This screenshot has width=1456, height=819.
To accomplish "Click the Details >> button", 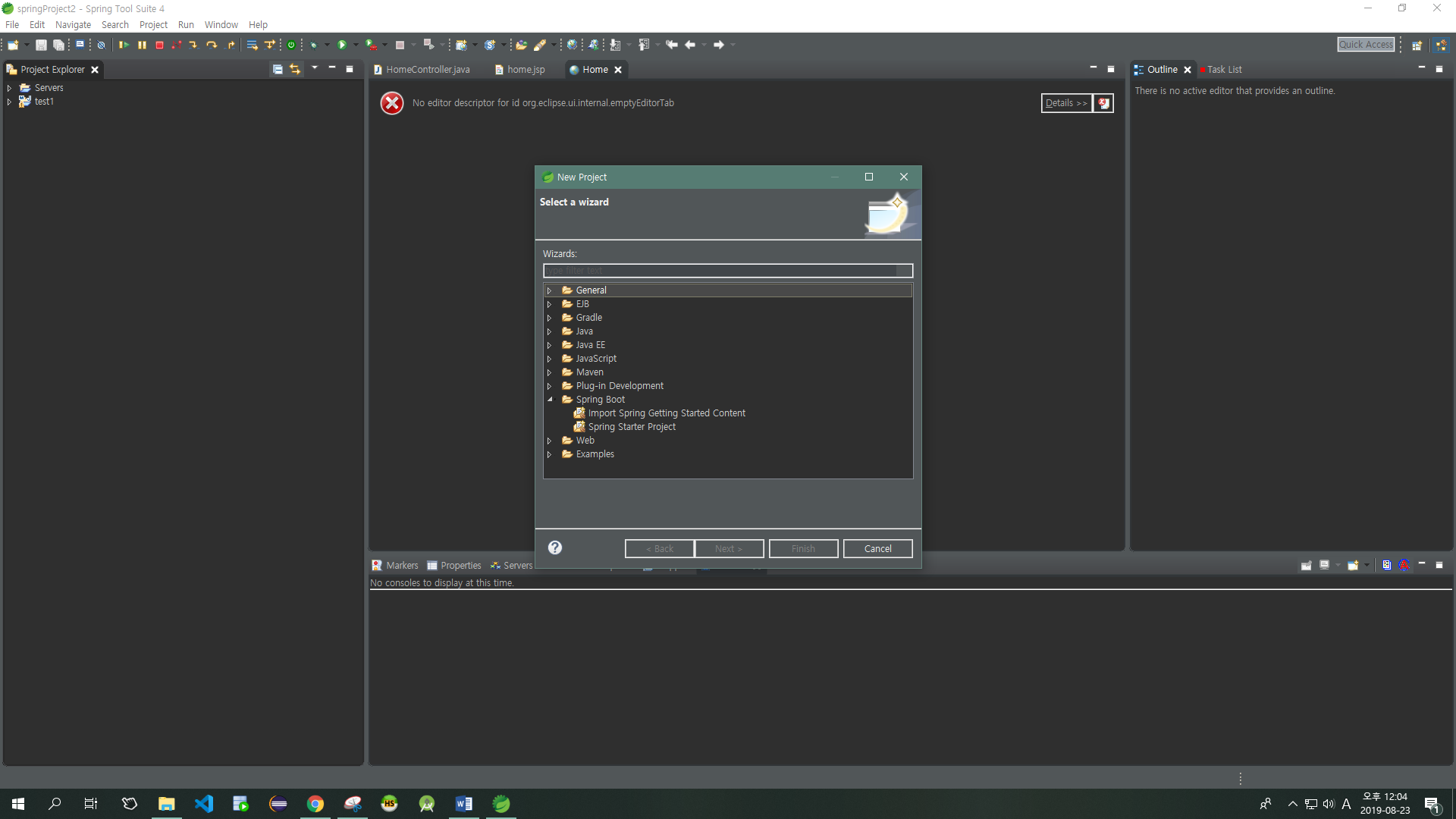I will point(1065,103).
